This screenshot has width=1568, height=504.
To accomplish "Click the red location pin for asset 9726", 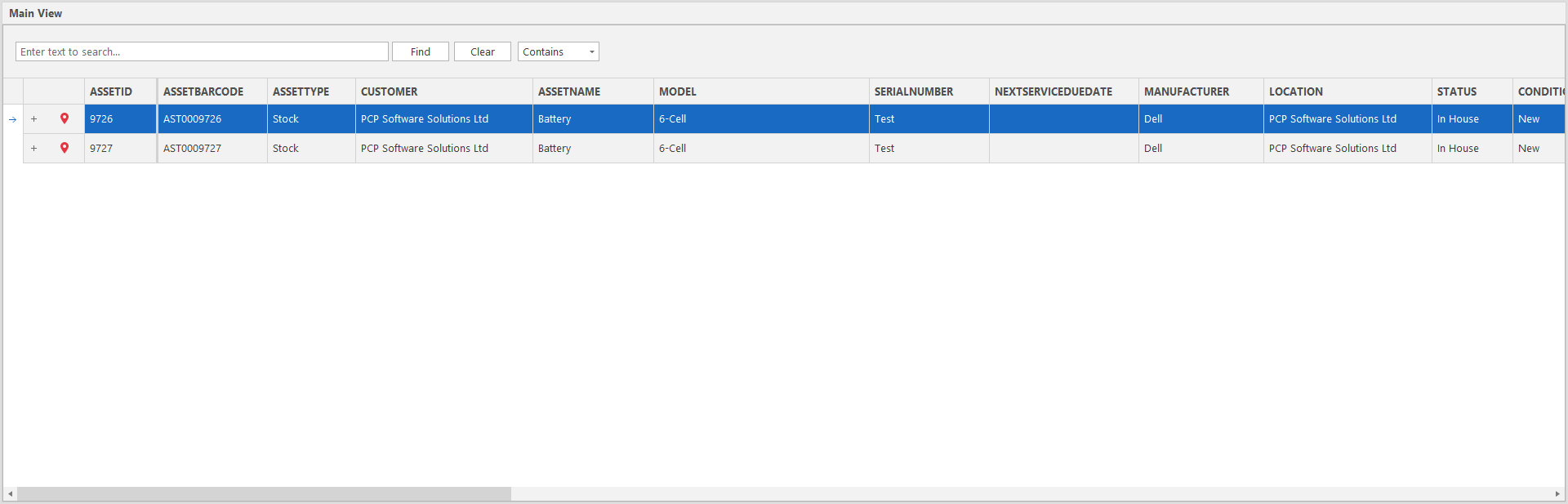I will (65, 118).
